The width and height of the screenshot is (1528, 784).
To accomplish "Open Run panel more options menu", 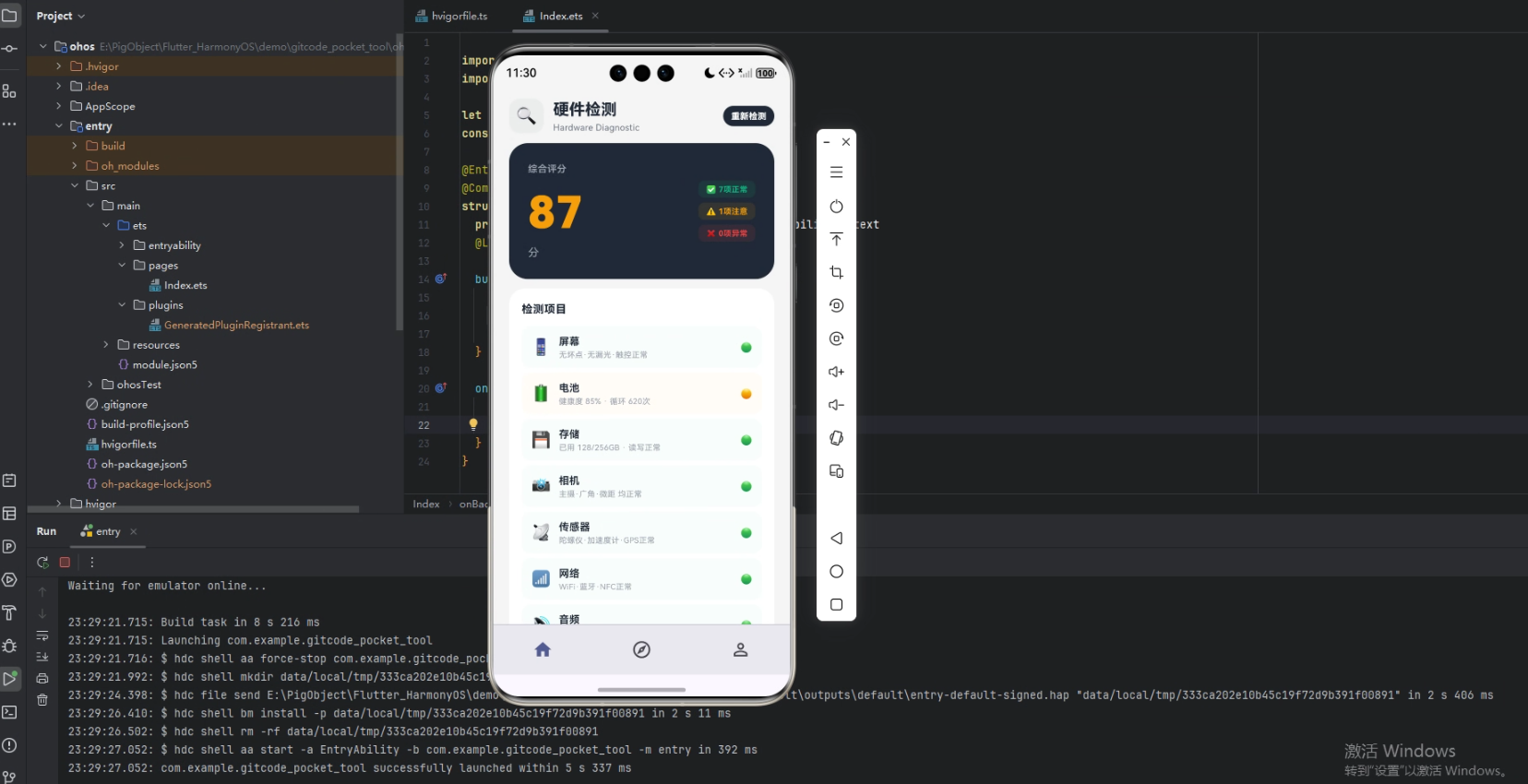I will (x=91, y=562).
